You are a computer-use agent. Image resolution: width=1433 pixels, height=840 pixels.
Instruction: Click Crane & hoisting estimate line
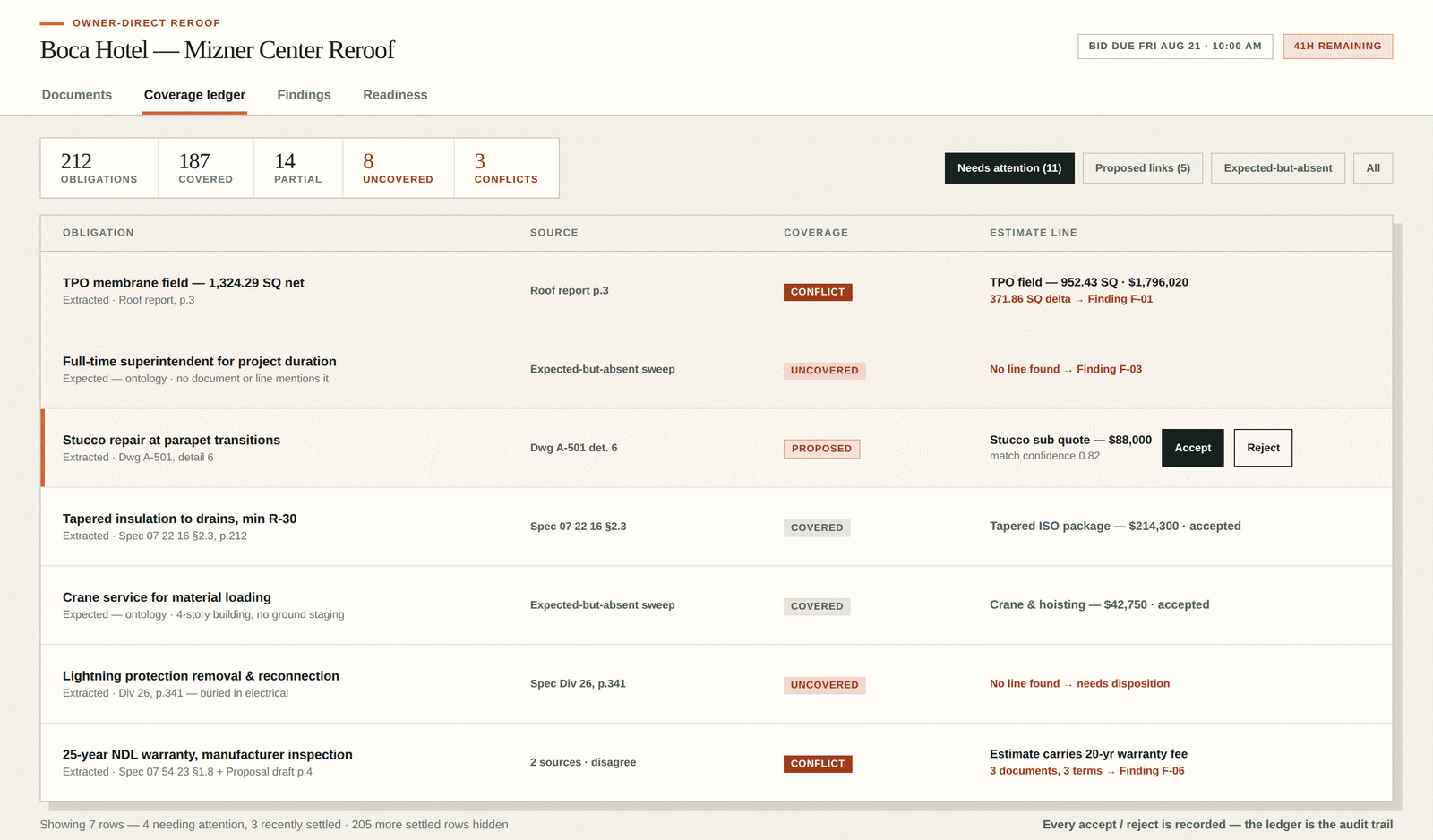coord(1100,605)
